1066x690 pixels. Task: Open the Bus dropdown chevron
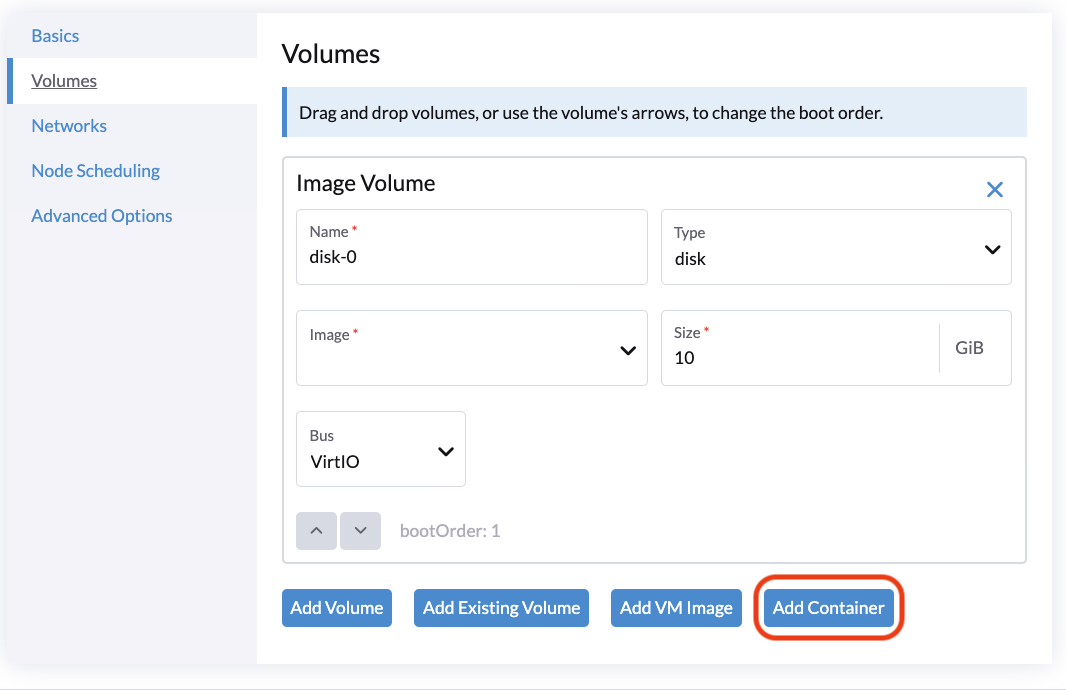click(445, 451)
